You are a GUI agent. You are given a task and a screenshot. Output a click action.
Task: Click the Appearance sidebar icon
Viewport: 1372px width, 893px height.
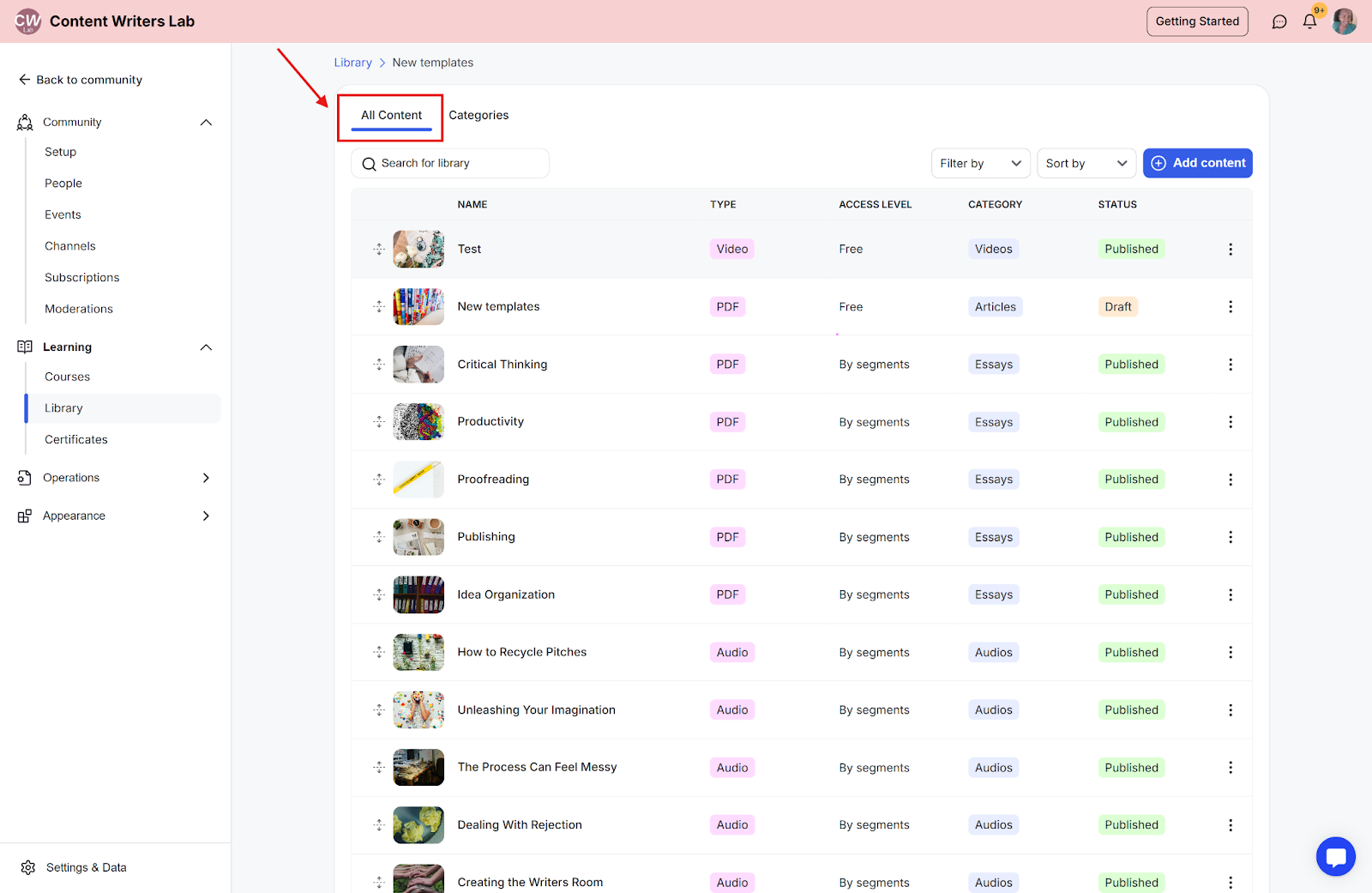click(x=25, y=516)
